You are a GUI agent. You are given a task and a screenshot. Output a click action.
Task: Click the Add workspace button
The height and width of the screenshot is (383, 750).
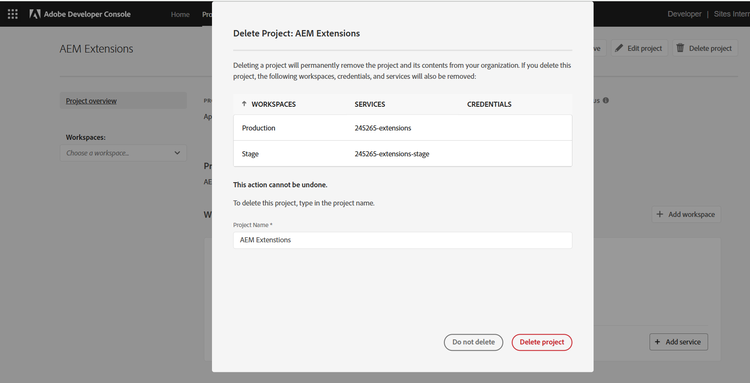click(x=686, y=214)
